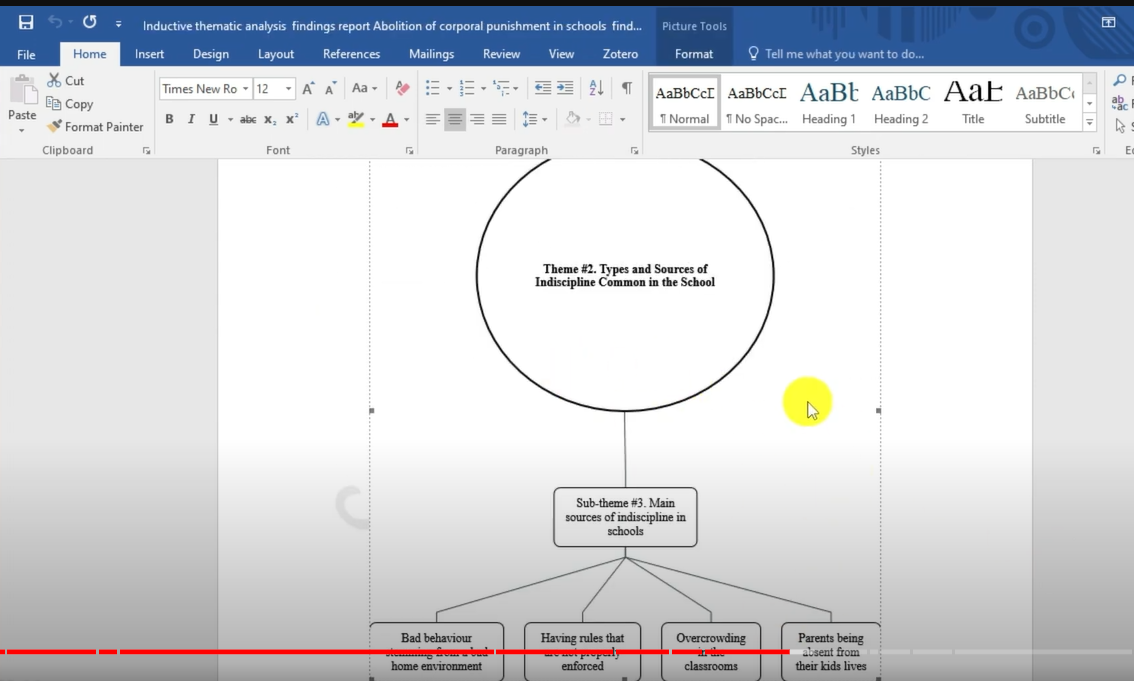Image resolution: width=1134 pixels, height=681 pixels.
Task: Toggle Superscript formatting
Action: click(x=292, y=119)
